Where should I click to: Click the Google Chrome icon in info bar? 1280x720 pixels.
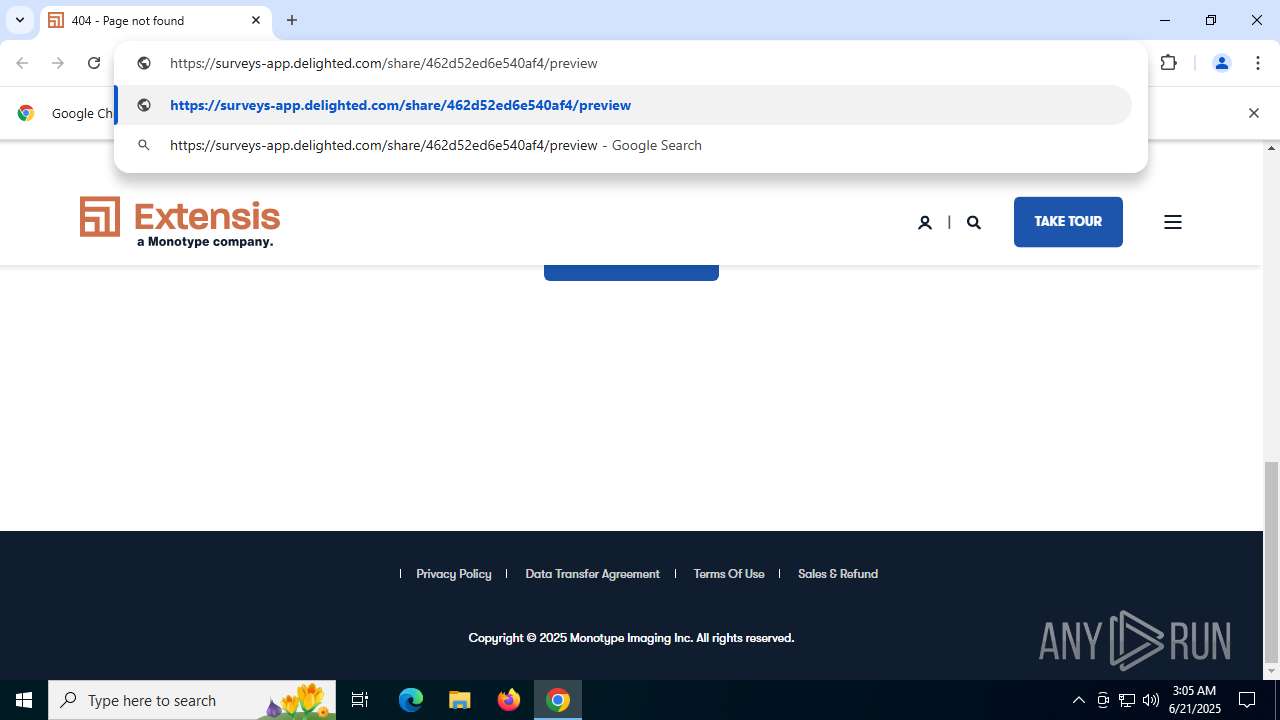[26, 113]
